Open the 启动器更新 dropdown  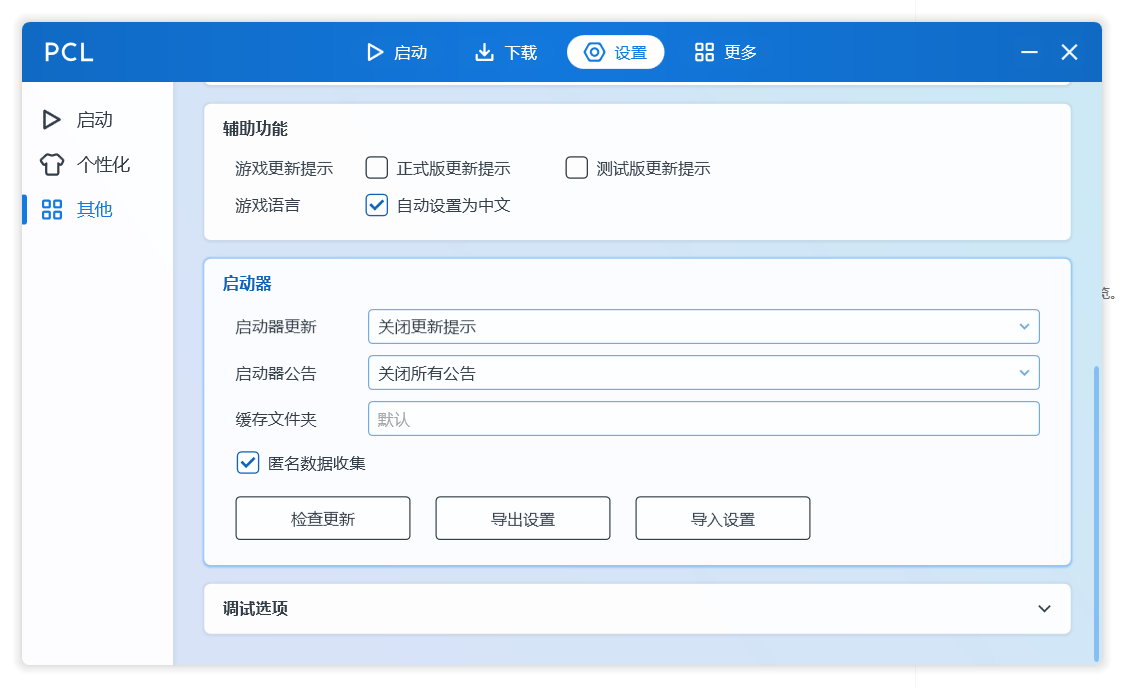(703, 326)
